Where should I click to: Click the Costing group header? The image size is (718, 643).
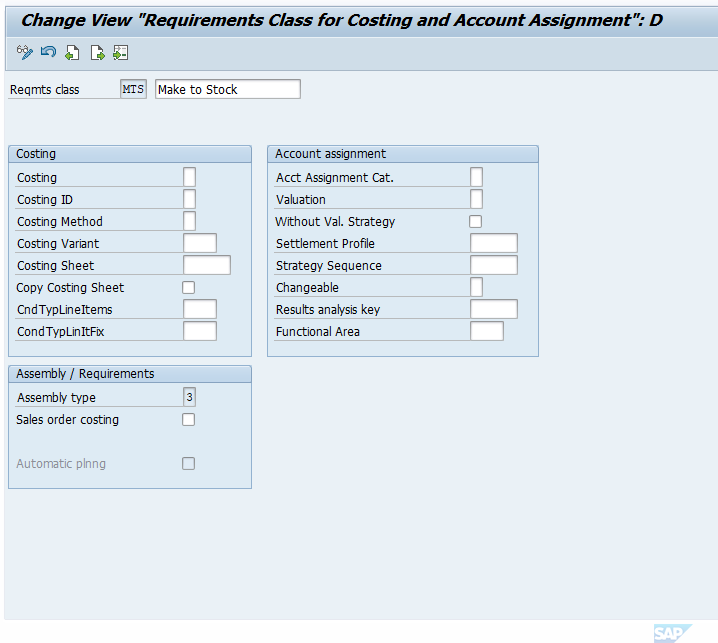[130, 154]
